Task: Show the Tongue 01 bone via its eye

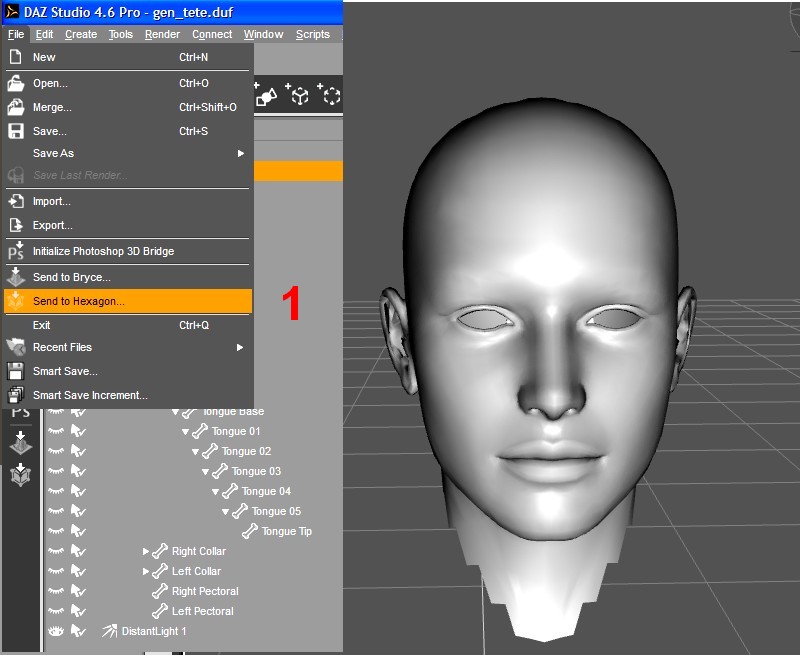Action: tap(56, 431)
